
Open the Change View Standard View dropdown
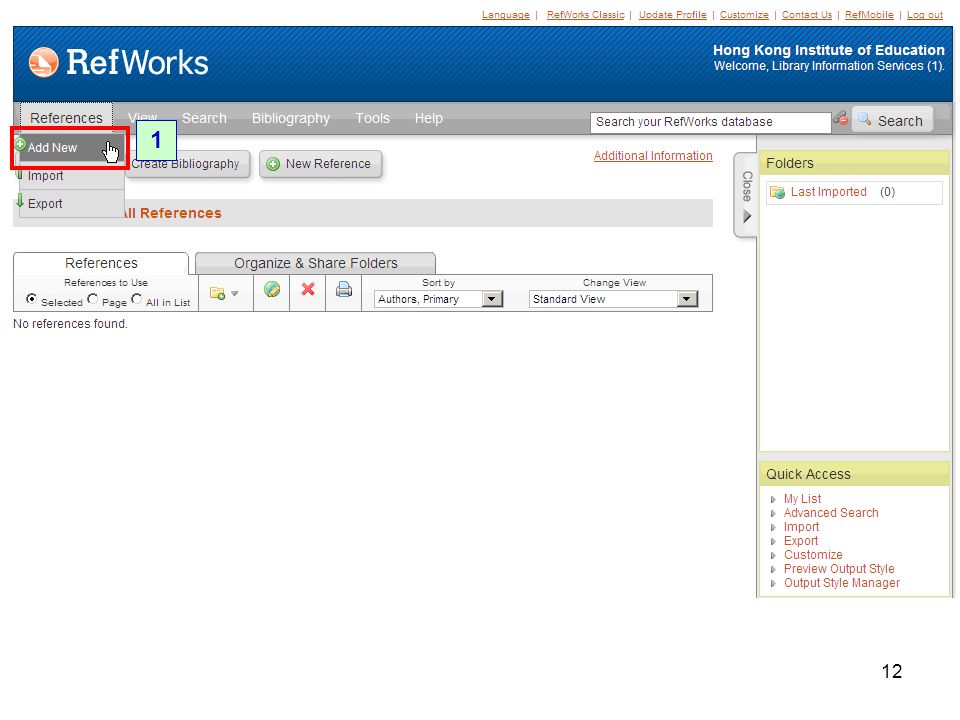tap(613, 299)
